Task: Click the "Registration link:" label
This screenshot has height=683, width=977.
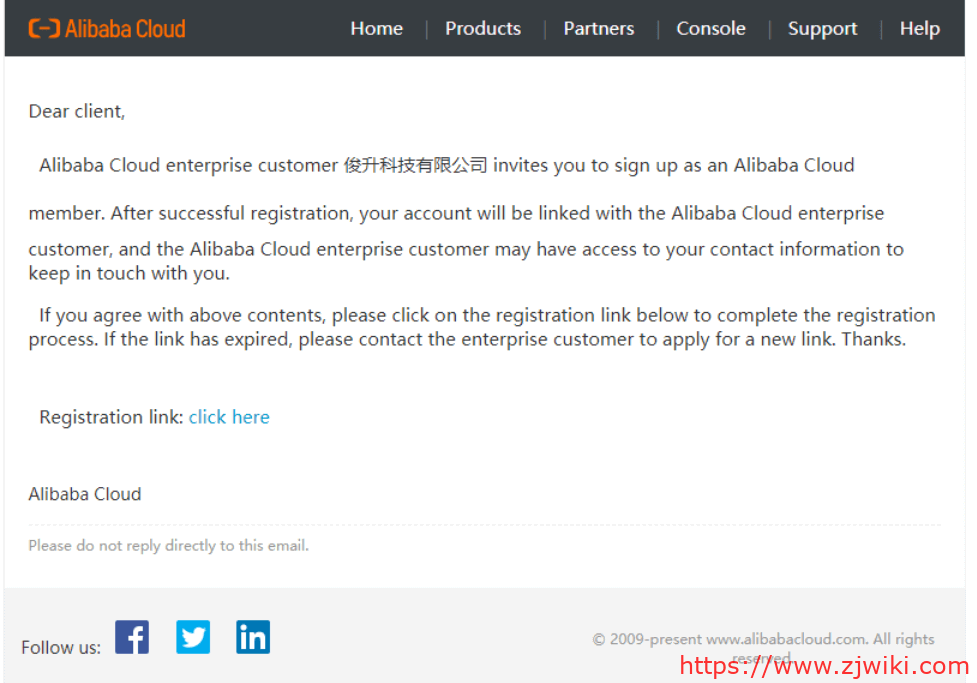Action: click(x=111, y=417)
